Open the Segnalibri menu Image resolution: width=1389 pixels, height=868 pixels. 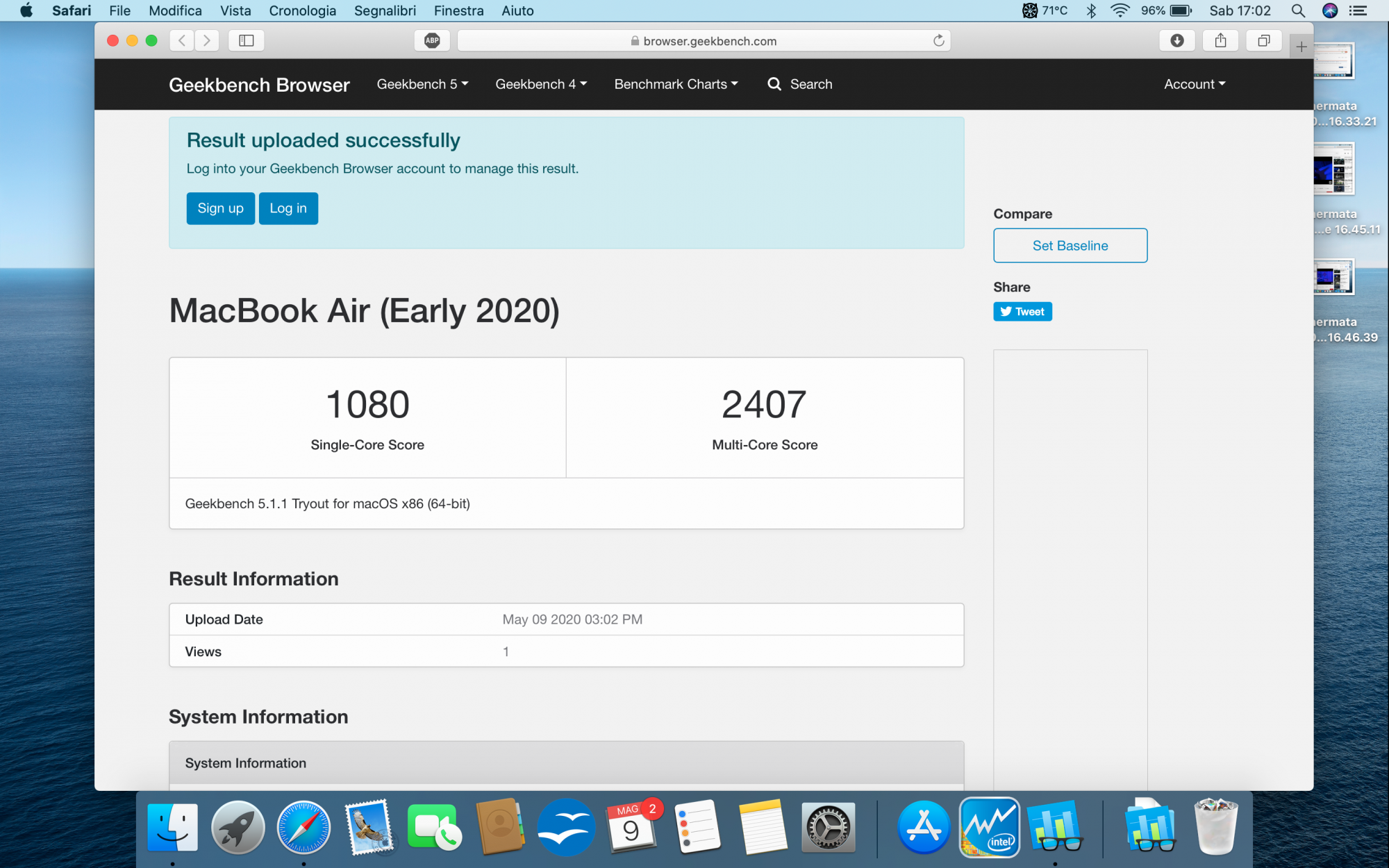[385, 10]
